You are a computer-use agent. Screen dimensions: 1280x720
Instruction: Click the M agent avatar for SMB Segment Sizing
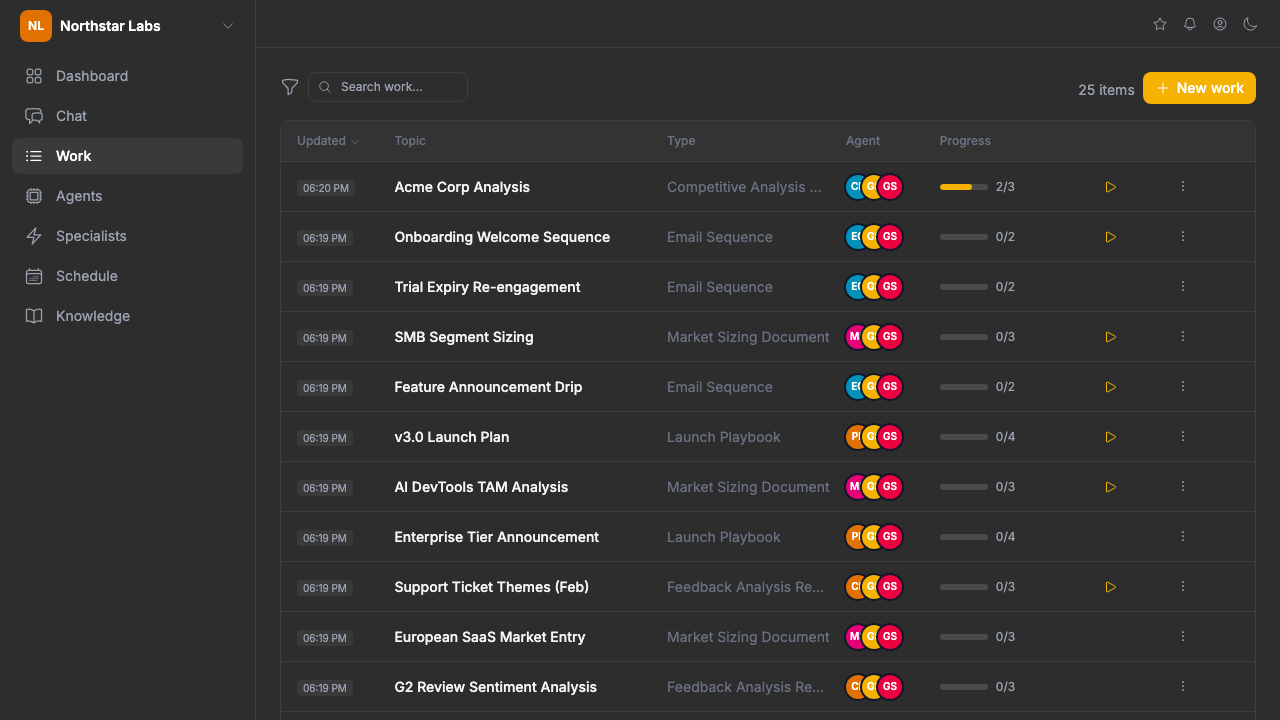[x=855, y=337]
